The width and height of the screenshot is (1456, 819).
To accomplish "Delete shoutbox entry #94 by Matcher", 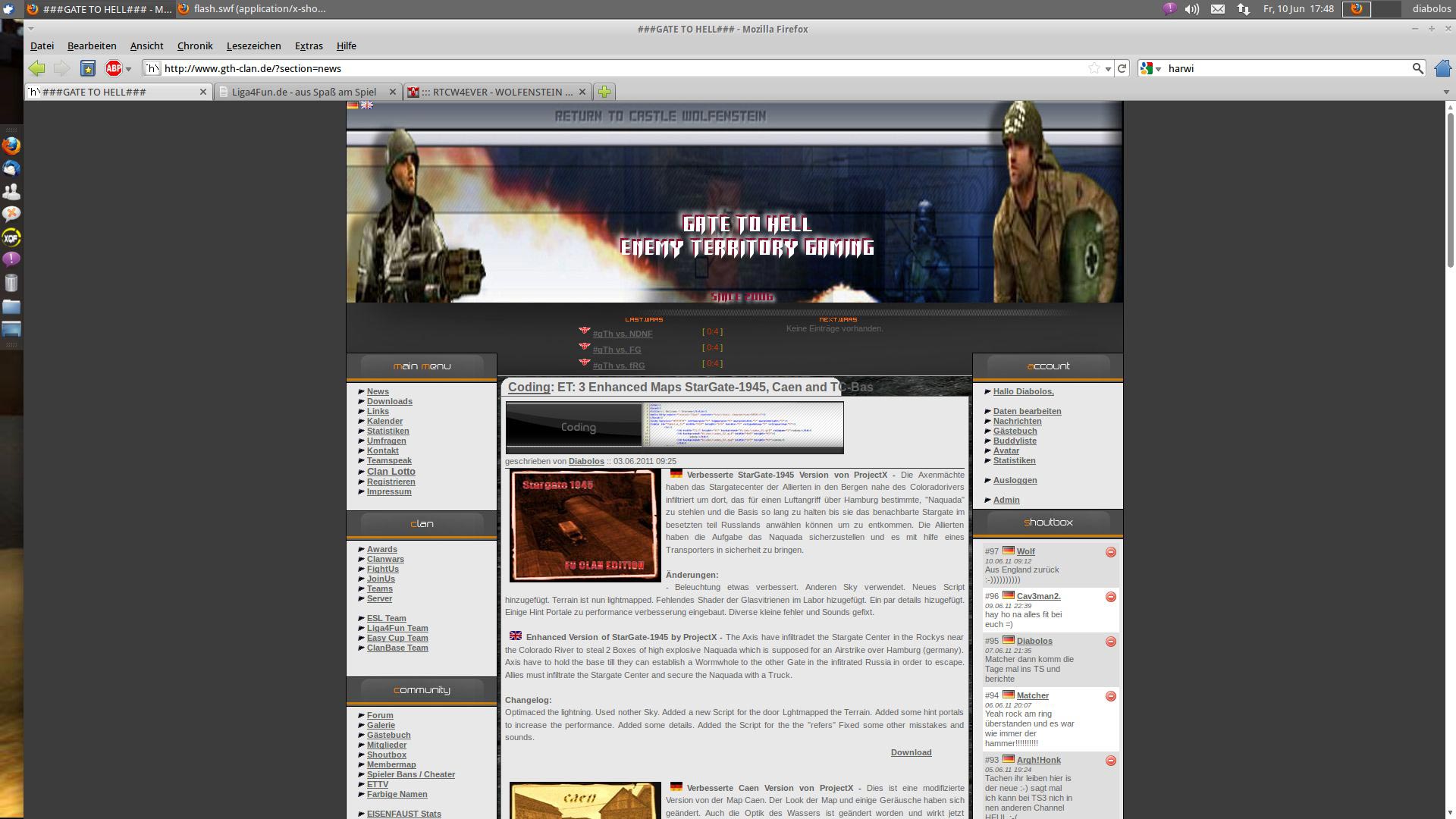I will point(1111,696).
